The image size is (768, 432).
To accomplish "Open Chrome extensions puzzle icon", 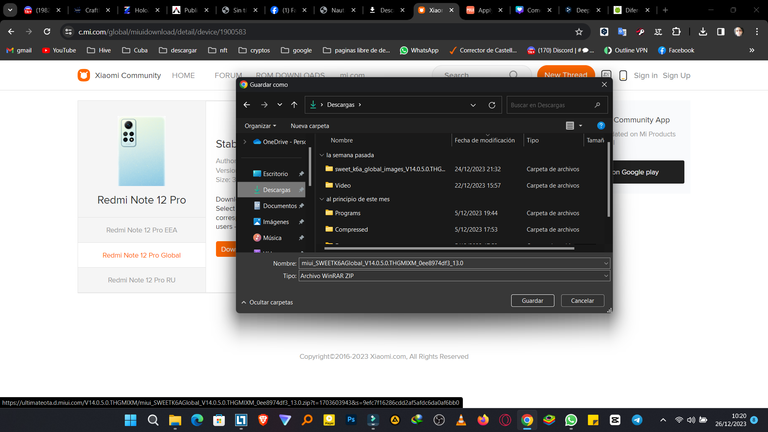I will click(676, 32).
